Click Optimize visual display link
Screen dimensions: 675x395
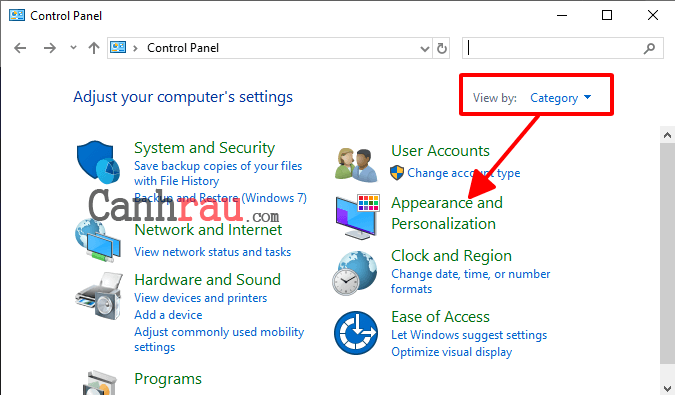(452, 352)
